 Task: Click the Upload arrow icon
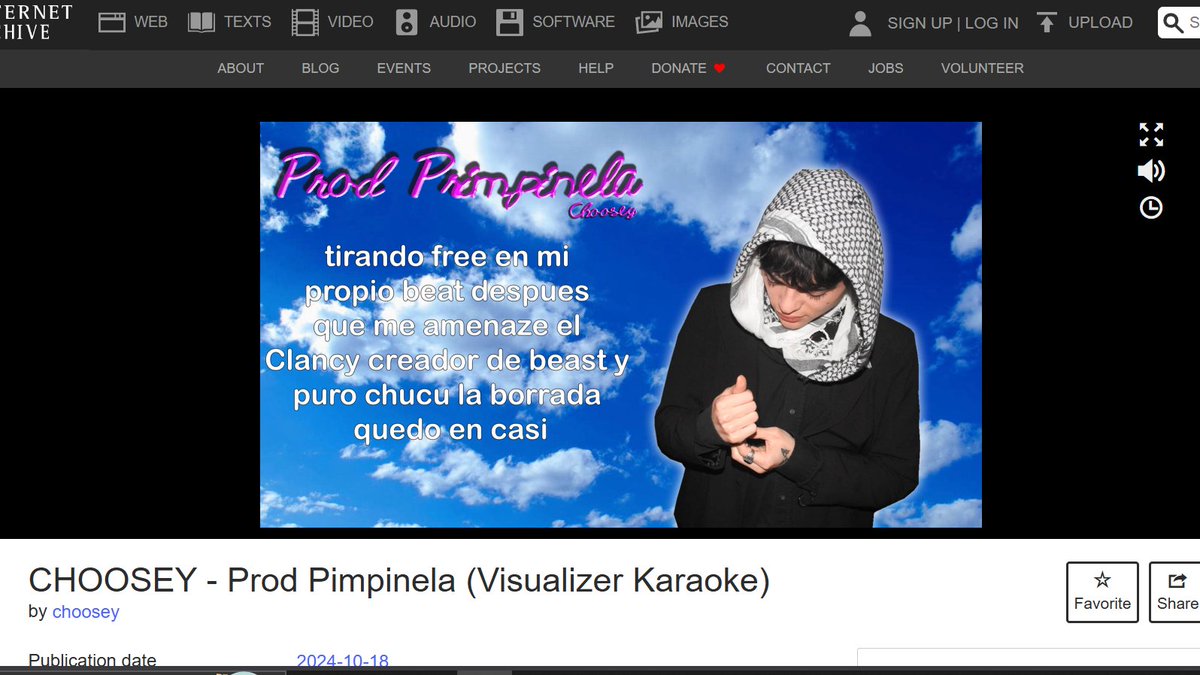[x=1046, y=22]
